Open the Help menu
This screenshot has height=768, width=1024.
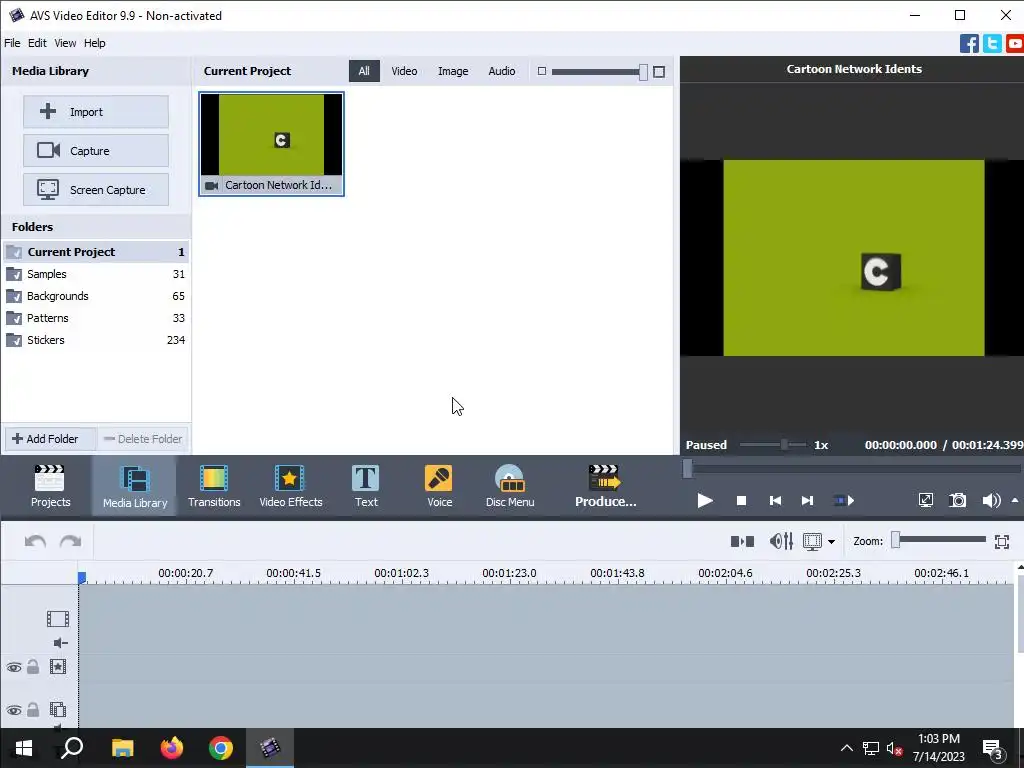[95, 43]
